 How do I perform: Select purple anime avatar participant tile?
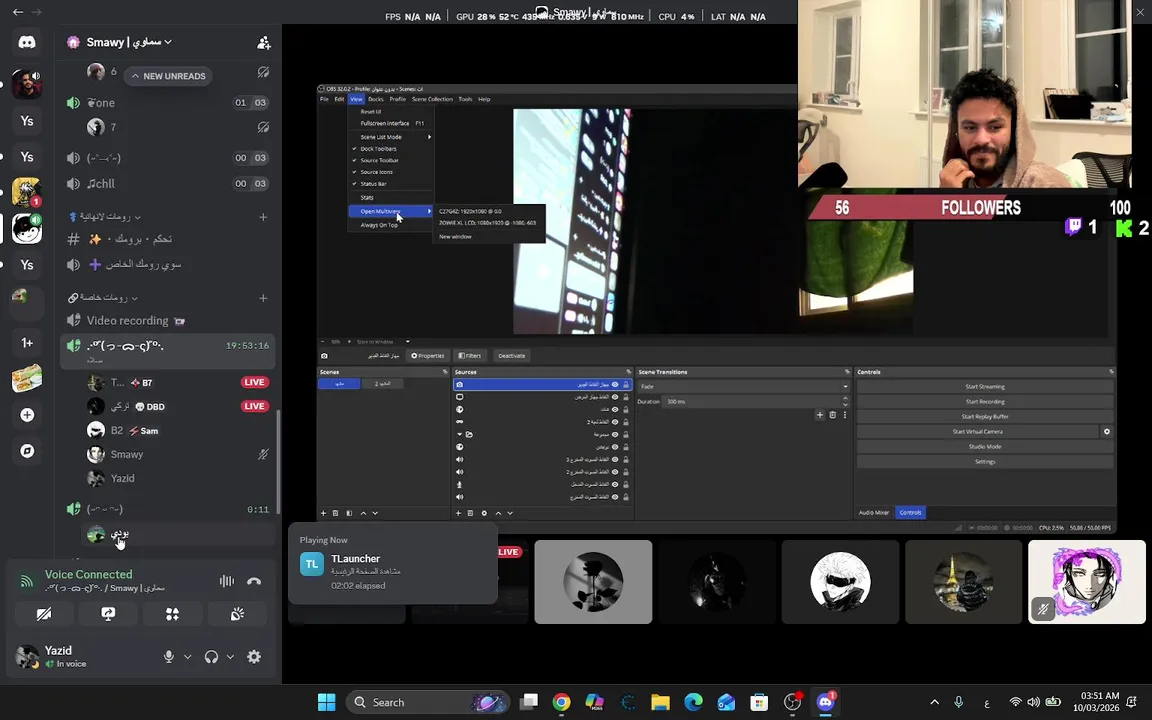click(x=1087, y=582)
